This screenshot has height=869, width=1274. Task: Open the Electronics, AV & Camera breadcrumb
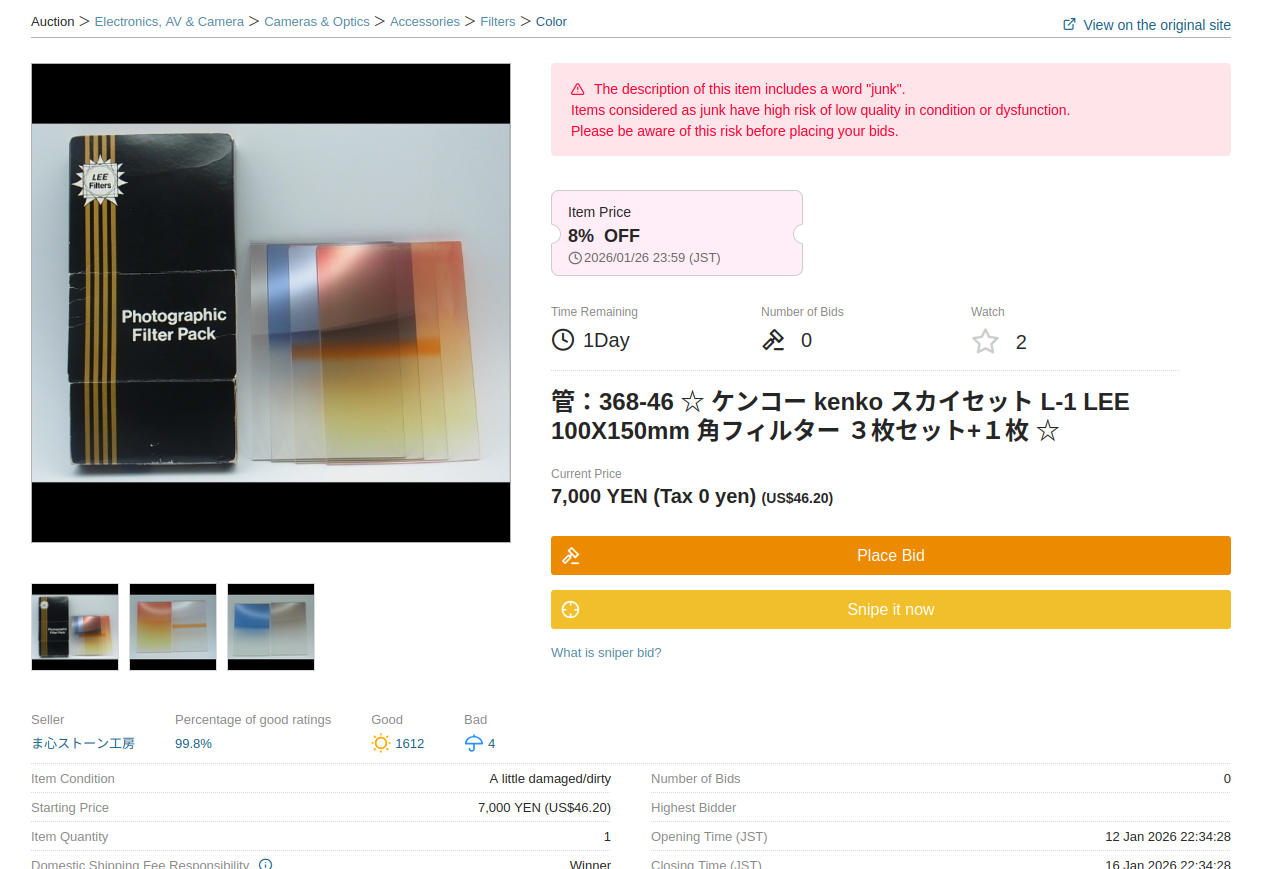pyautogui.click(x=169, y=21)
